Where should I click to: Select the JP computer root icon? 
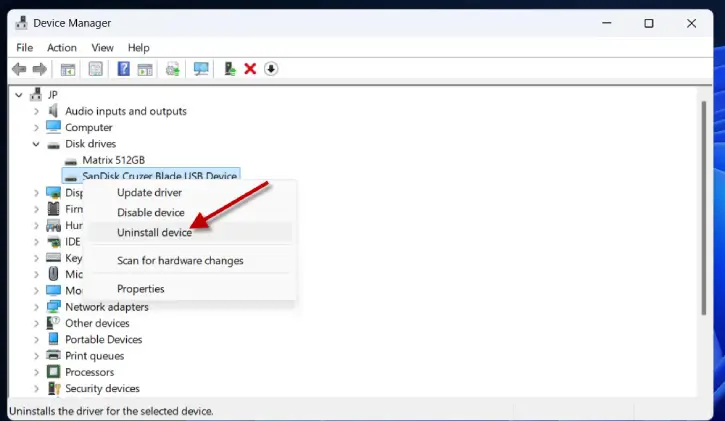tap(36, 95)
